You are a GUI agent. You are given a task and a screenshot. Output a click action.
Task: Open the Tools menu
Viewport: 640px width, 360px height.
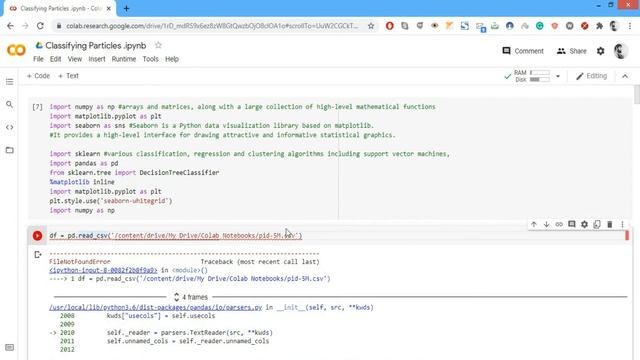[150, 59]
